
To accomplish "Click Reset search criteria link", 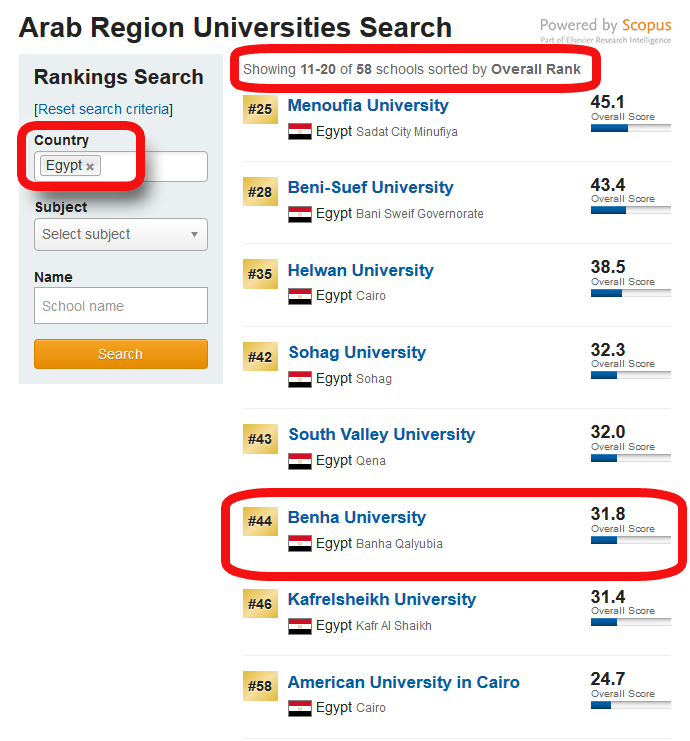I will click(103, 109).
